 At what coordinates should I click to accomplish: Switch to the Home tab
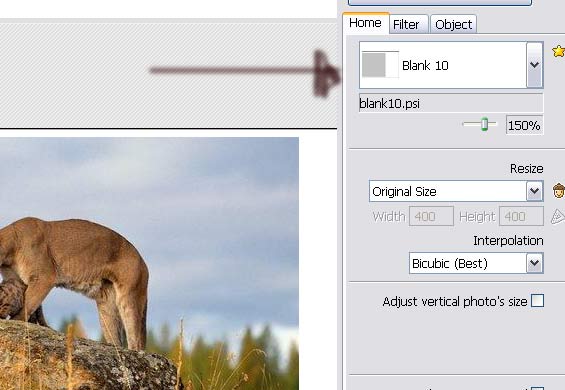pos(366,23)
